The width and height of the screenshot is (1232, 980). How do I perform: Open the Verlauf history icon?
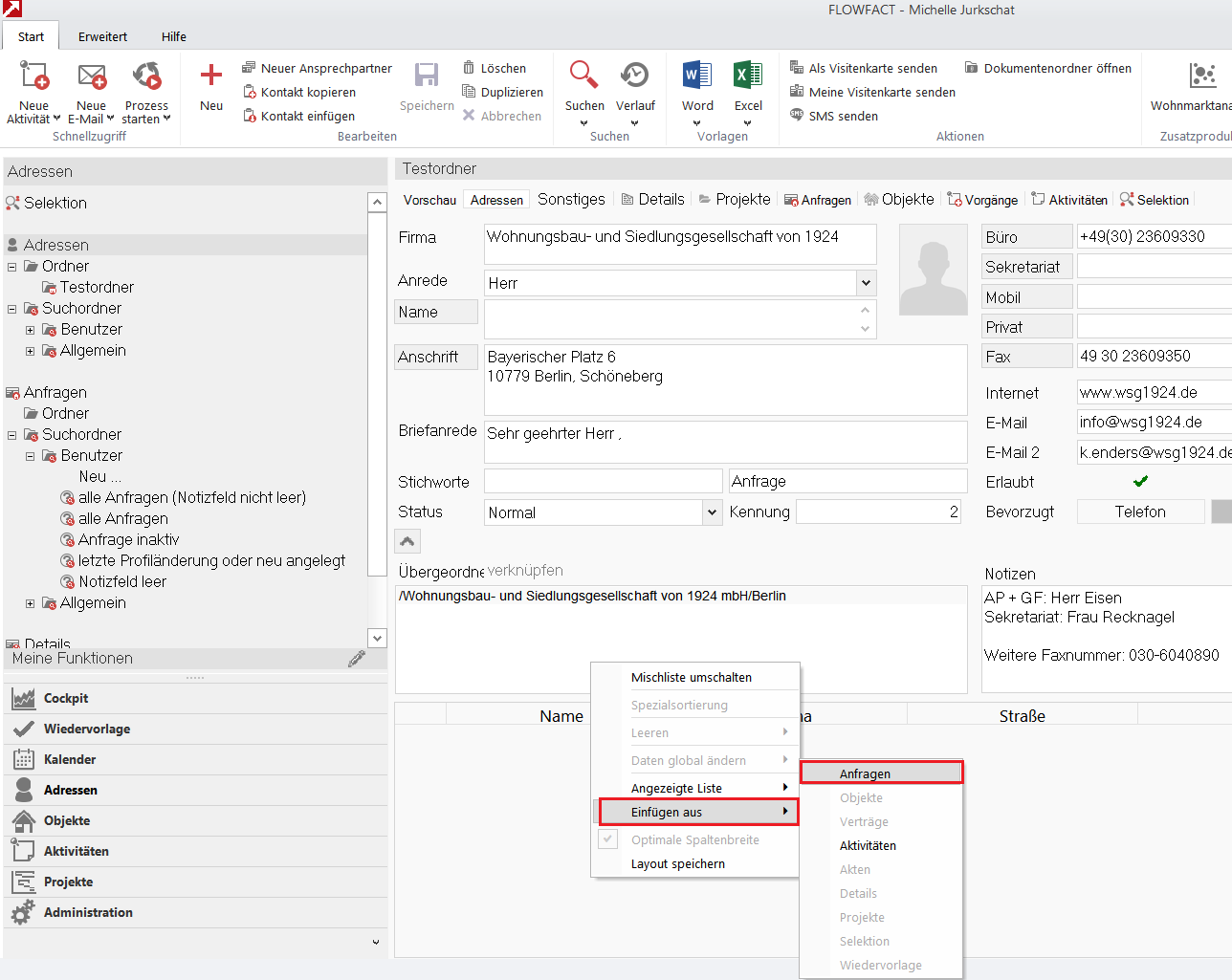[x=635, y=76]
